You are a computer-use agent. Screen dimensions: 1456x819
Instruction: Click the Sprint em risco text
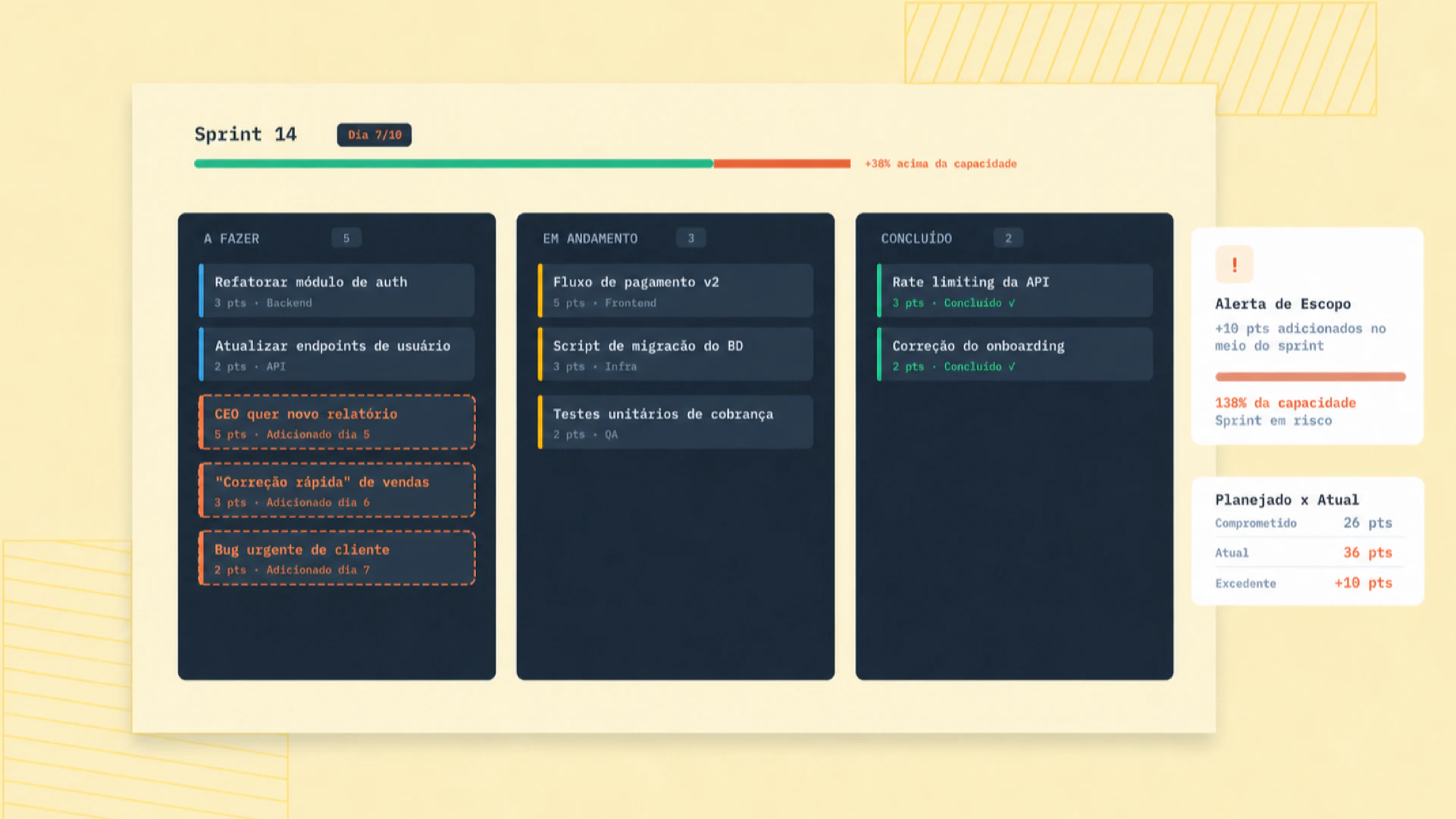coord(1273,420)
